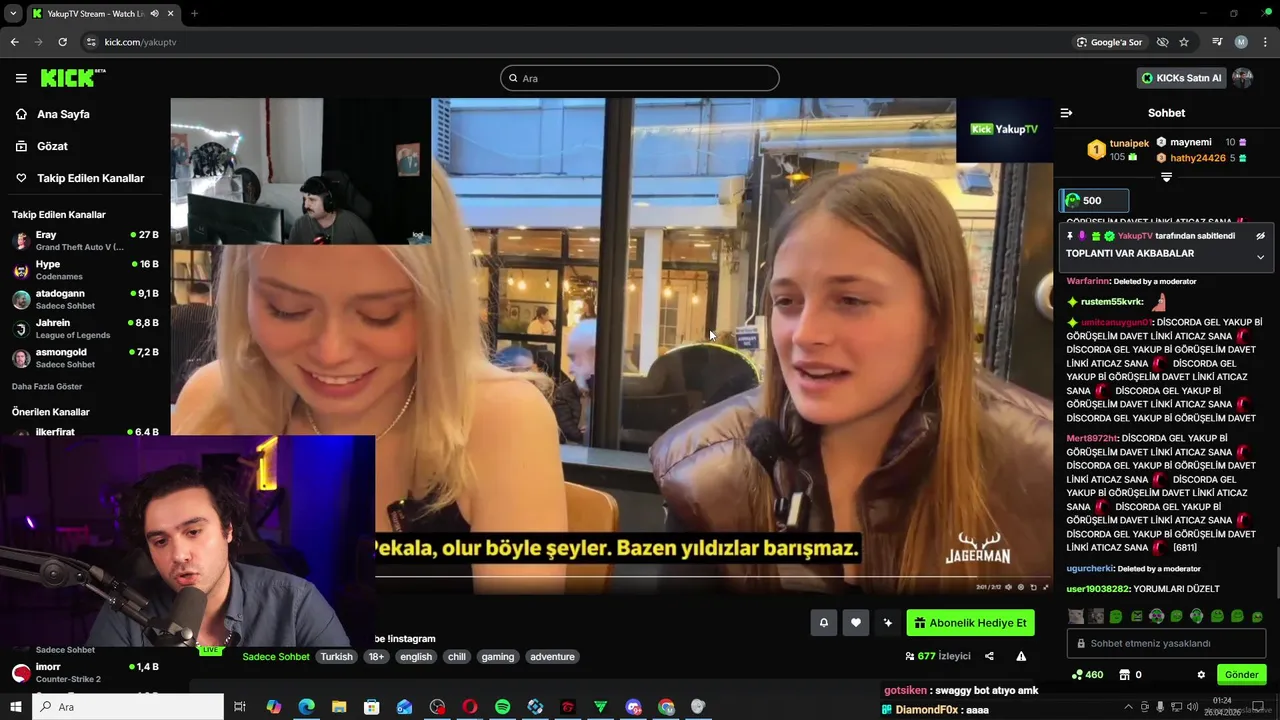This screenshot has width=1280, height=720.
Task: Open Chrome tab search dropdown
Action: [x=13, y=13]
